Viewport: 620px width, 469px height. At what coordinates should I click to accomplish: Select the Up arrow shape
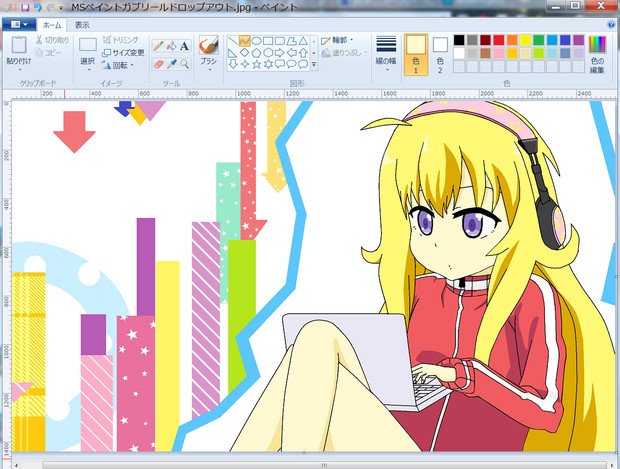(x=303, y=52)
